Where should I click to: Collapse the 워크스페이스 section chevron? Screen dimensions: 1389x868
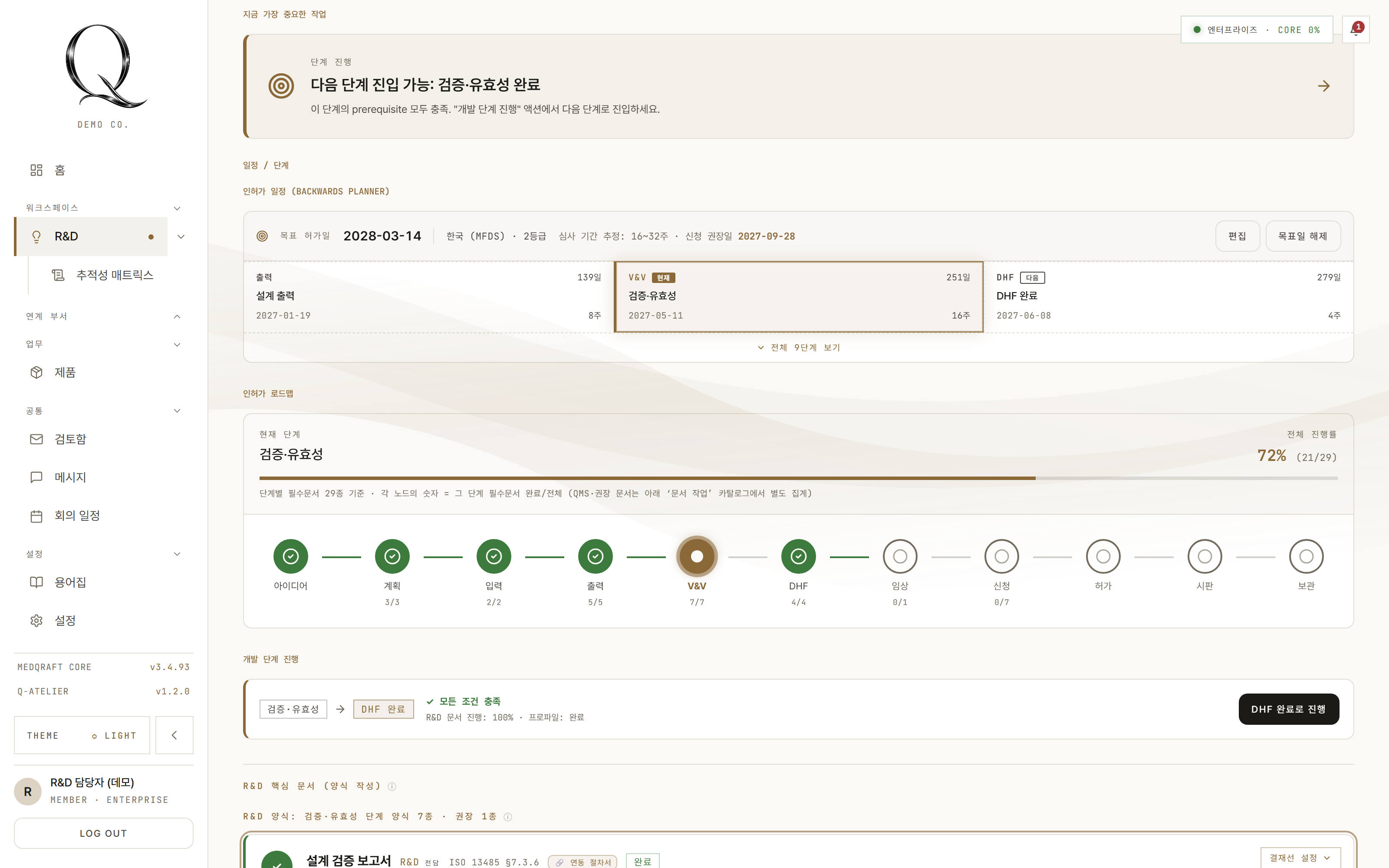[x=178, y=208]
